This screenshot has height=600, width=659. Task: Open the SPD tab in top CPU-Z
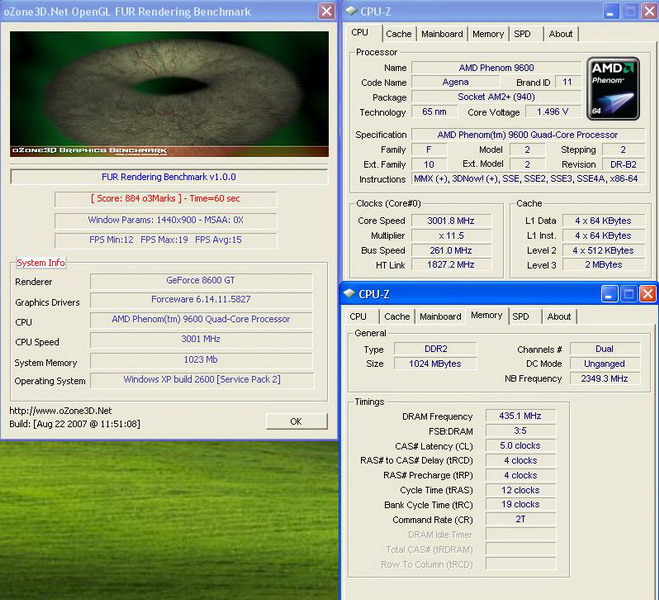[x=522, y=34]
